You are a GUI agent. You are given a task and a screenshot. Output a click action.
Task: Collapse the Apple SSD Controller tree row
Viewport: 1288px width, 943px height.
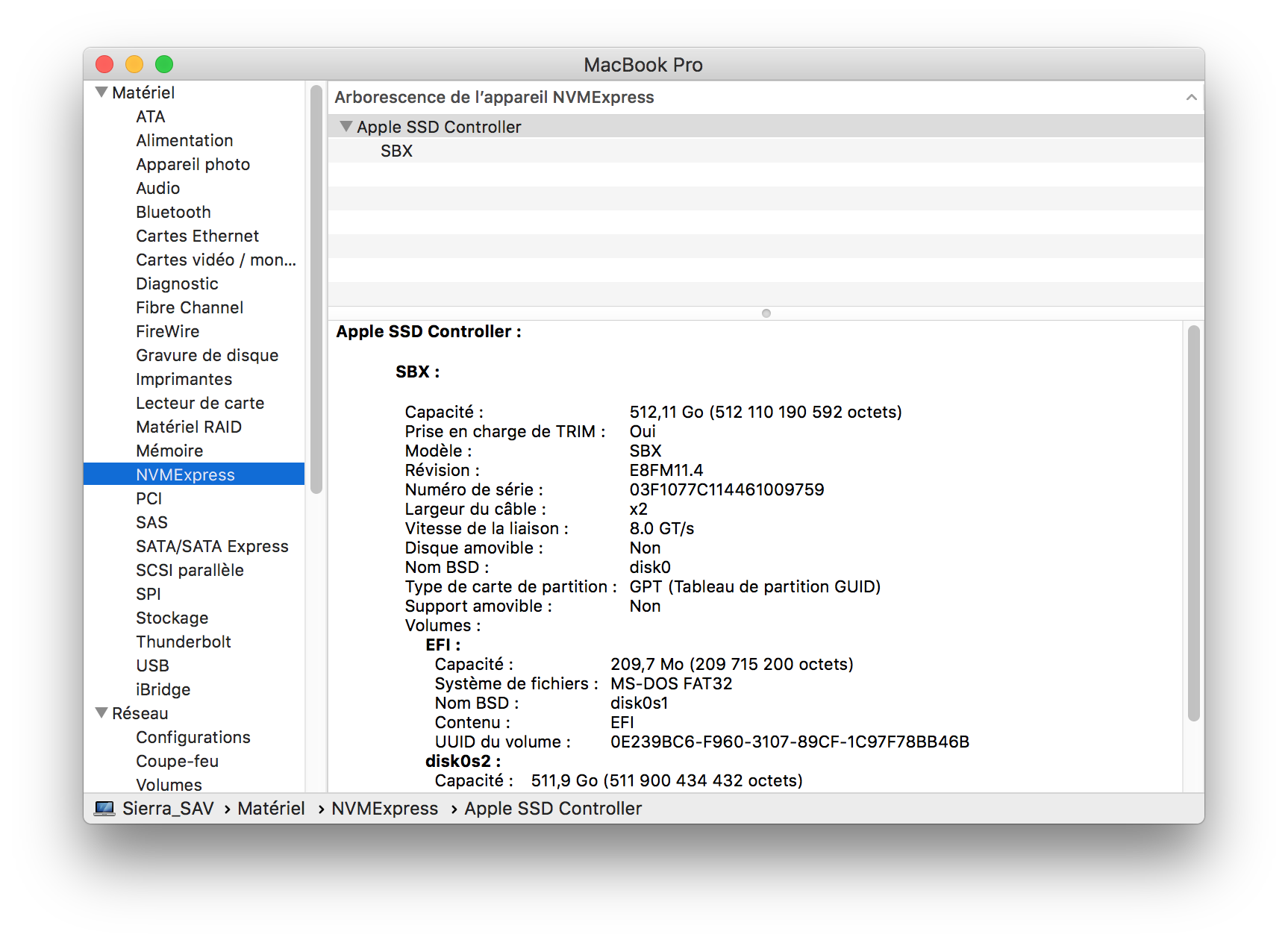[346, 127]
